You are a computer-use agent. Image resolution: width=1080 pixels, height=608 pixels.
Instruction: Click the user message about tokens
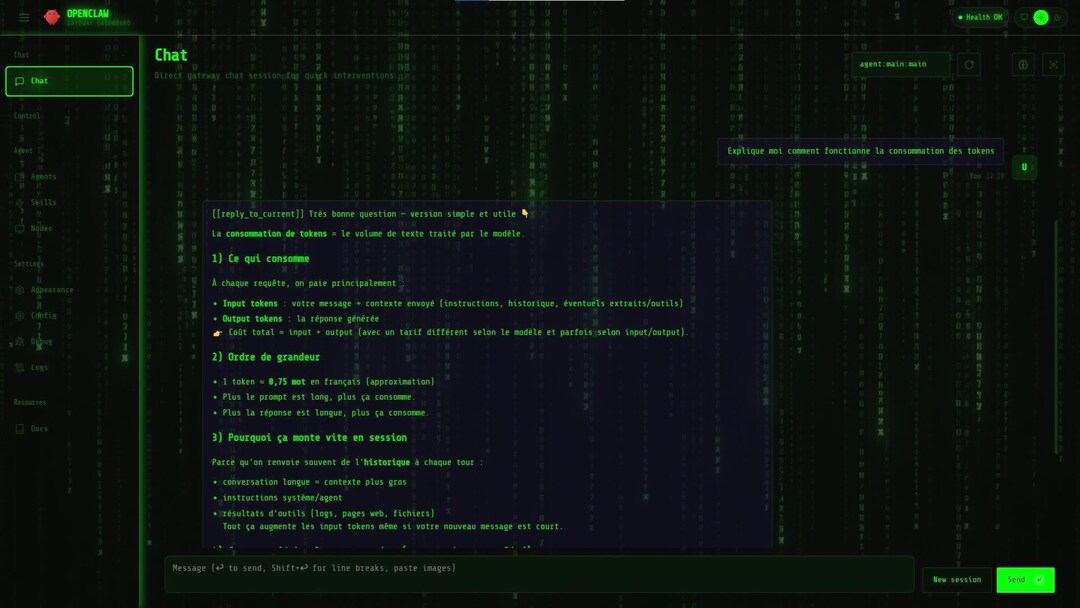point(860,151)
